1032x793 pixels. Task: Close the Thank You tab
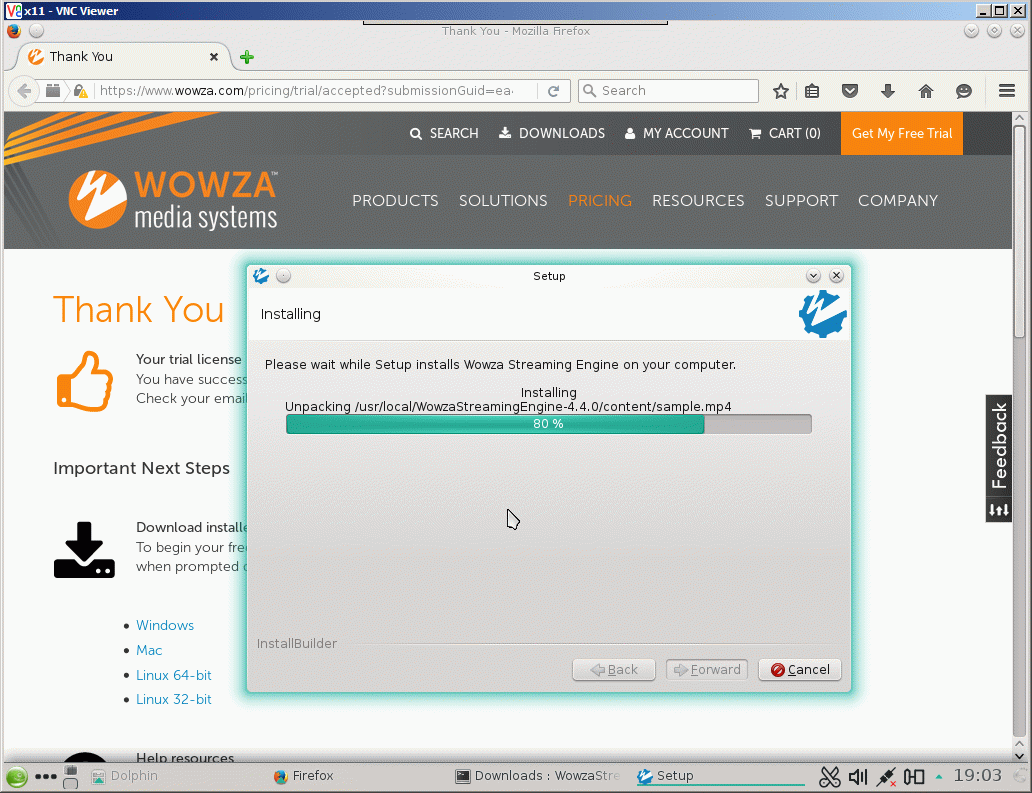(x=214, y=57)
